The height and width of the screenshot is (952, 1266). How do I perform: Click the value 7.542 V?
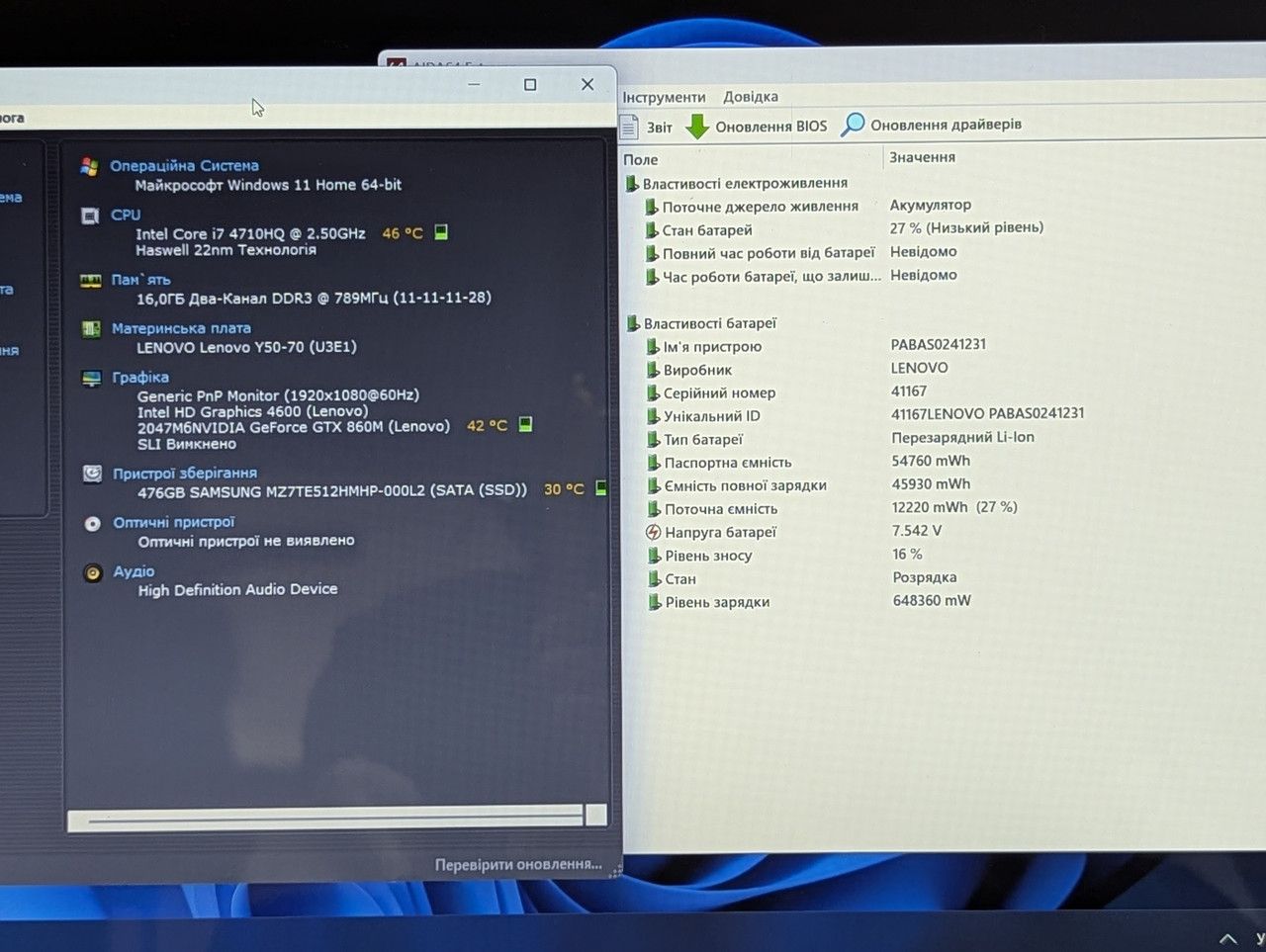[x=917, y=531]
